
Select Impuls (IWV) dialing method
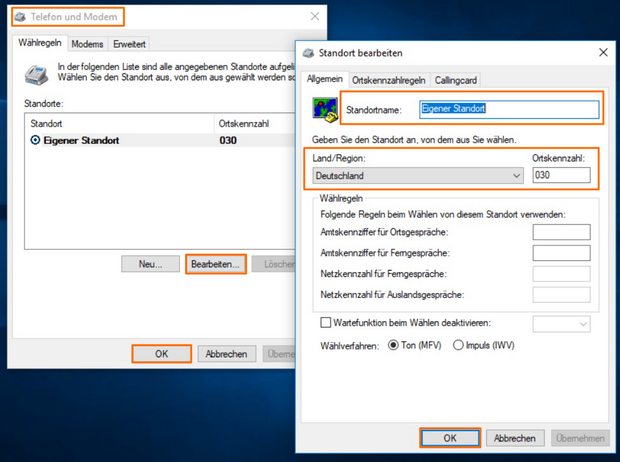point(459,345)
